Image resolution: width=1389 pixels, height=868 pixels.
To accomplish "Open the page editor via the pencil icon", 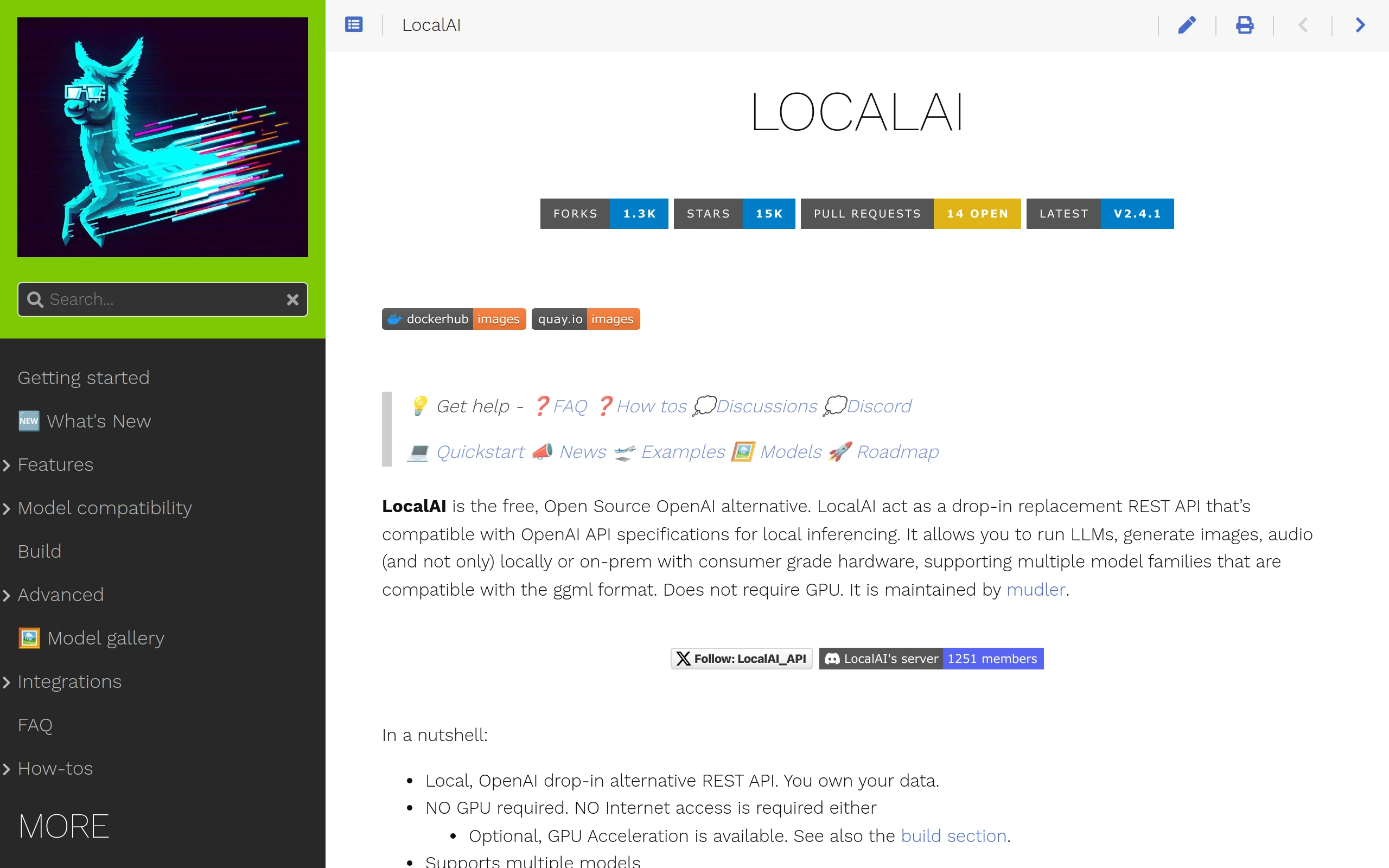I will 1188,25.
